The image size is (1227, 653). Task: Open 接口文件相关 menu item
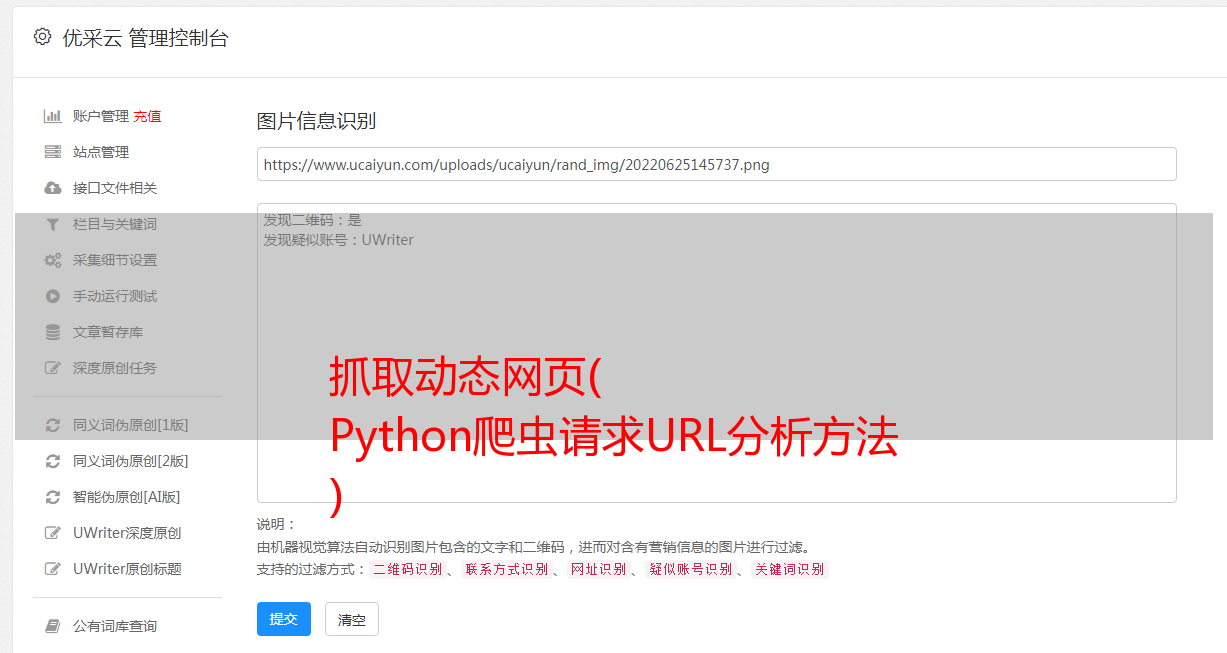coord(115,188)
